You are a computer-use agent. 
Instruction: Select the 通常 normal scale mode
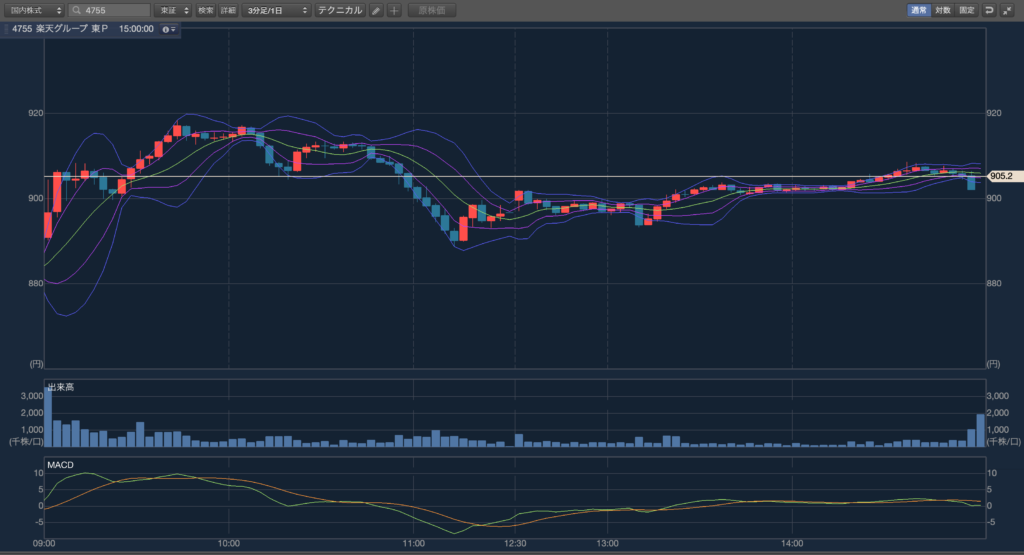[x=919, y=10]
